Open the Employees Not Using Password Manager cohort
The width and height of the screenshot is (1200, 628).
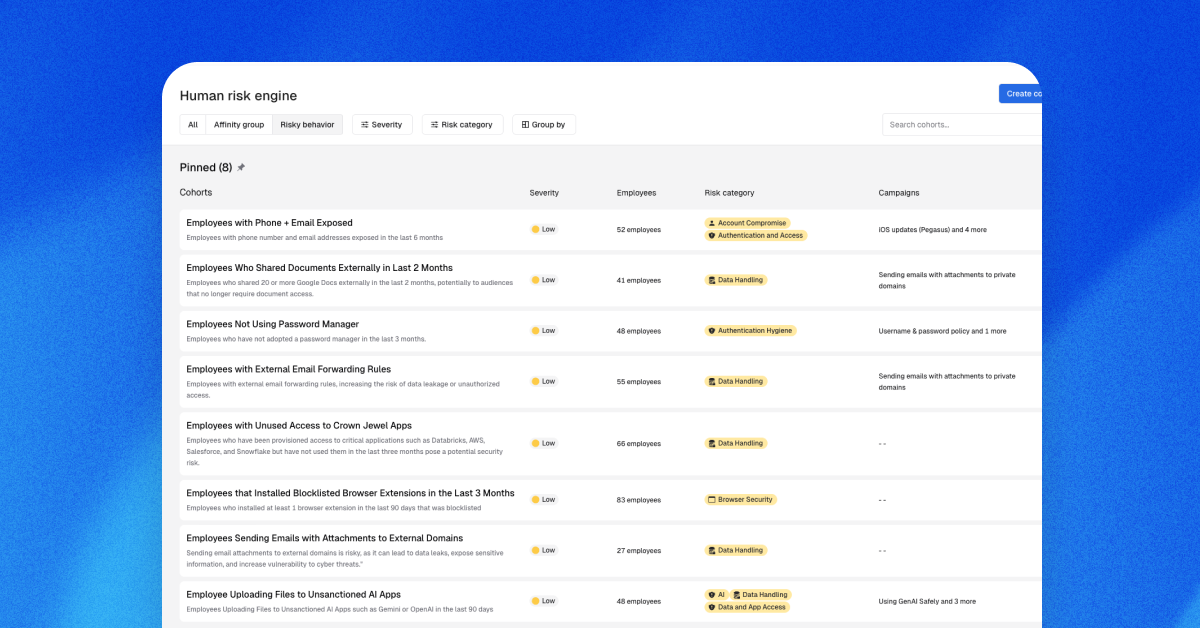click(x=273, y=324)
